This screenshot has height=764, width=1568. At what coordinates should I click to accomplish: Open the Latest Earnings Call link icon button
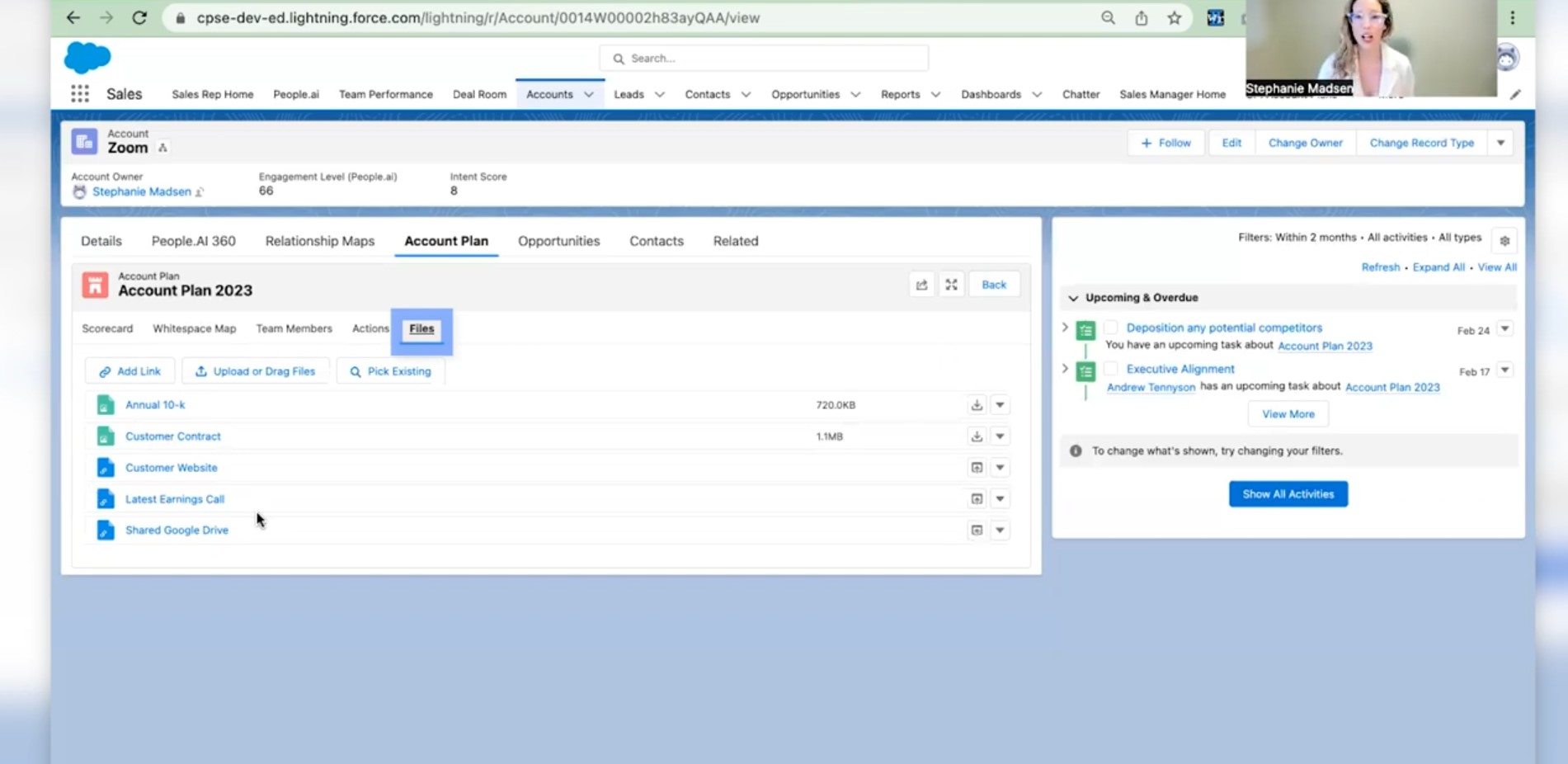[x=977, y=499]
